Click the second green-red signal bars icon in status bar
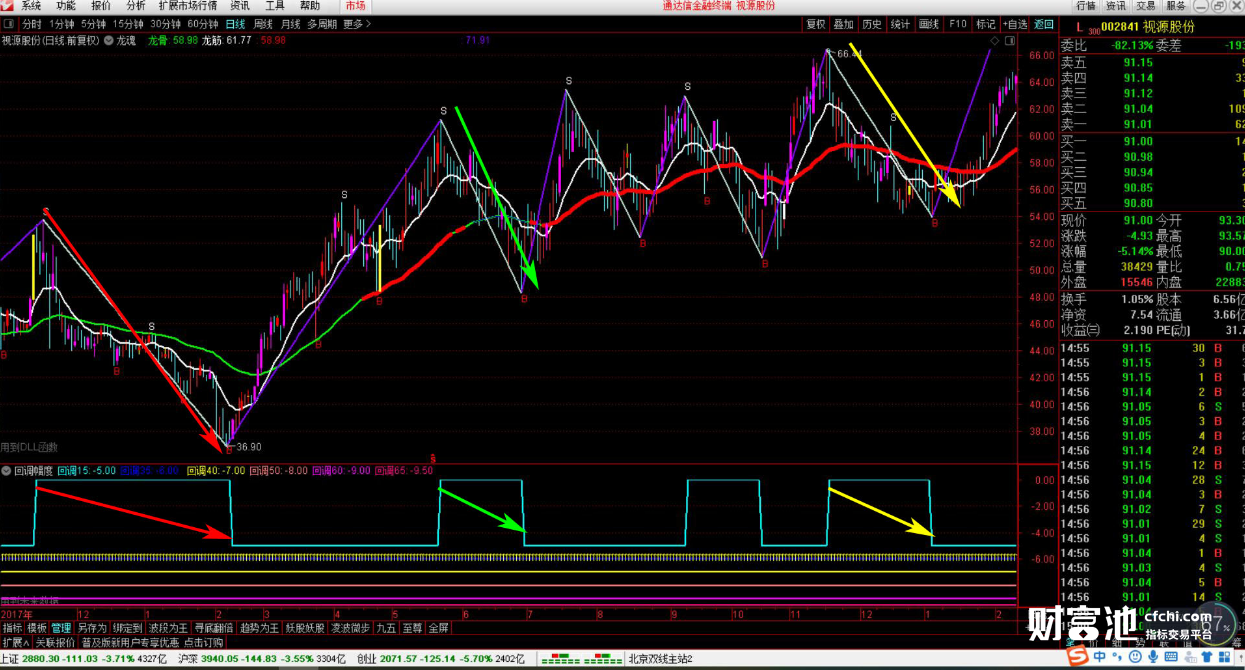The height and width of the screenshot is (670, 1245). [603, 659]
